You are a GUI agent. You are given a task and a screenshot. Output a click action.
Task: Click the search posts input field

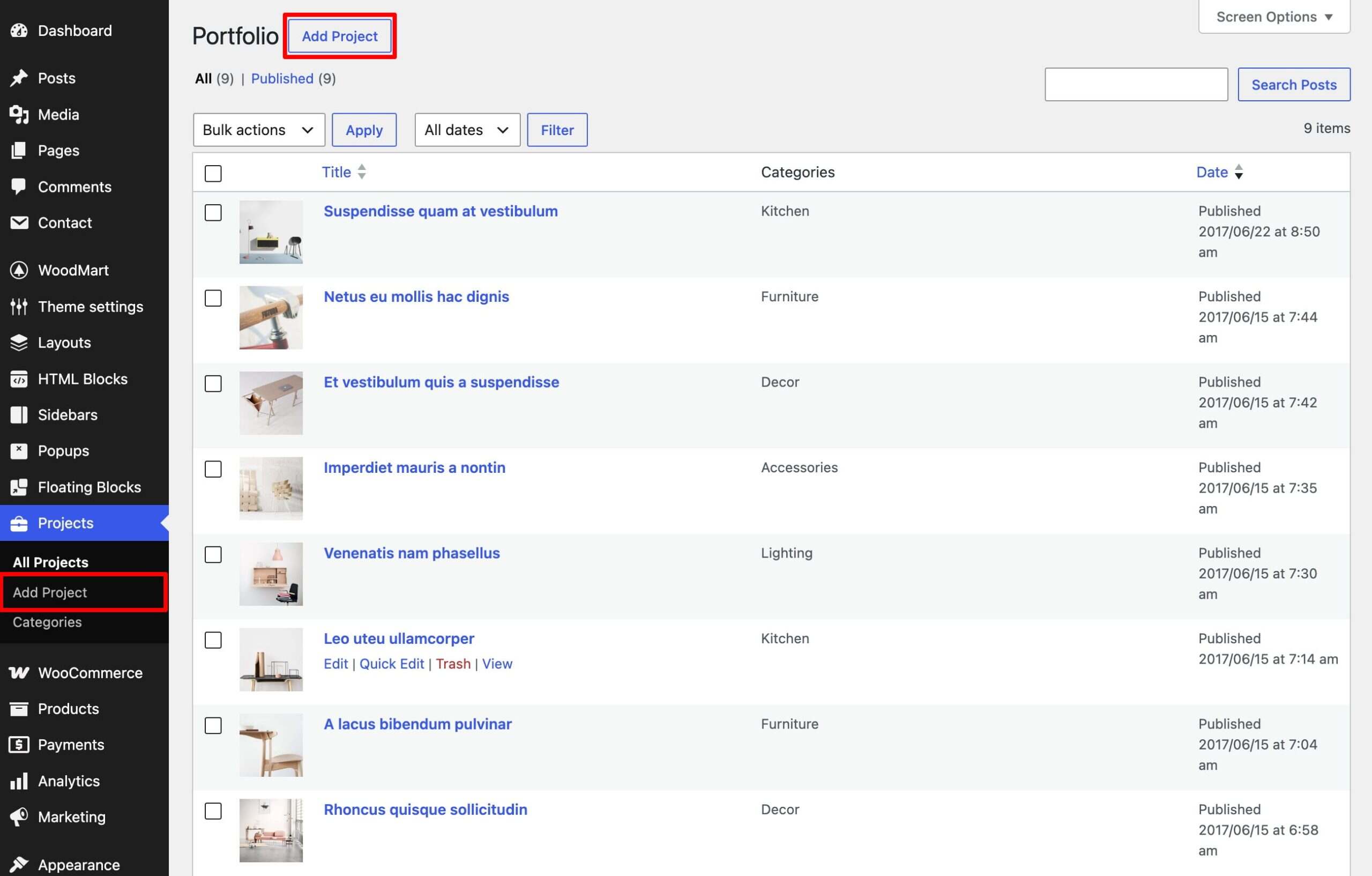click(1136, 84)
